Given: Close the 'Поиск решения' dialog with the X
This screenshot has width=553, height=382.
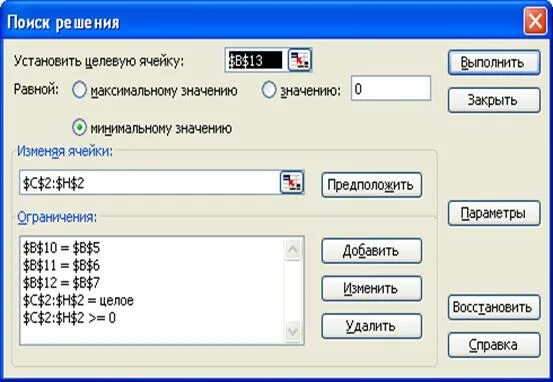Looking at the screenshot, I should 535,21.
